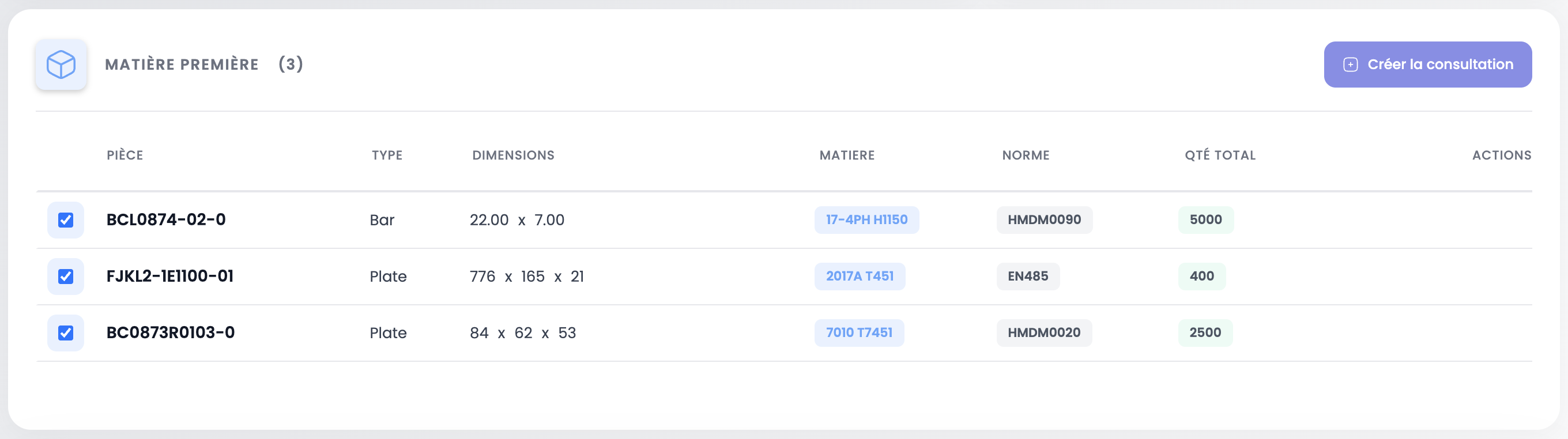Select the 7010 T7451 material badge

[x=859, y=332]
